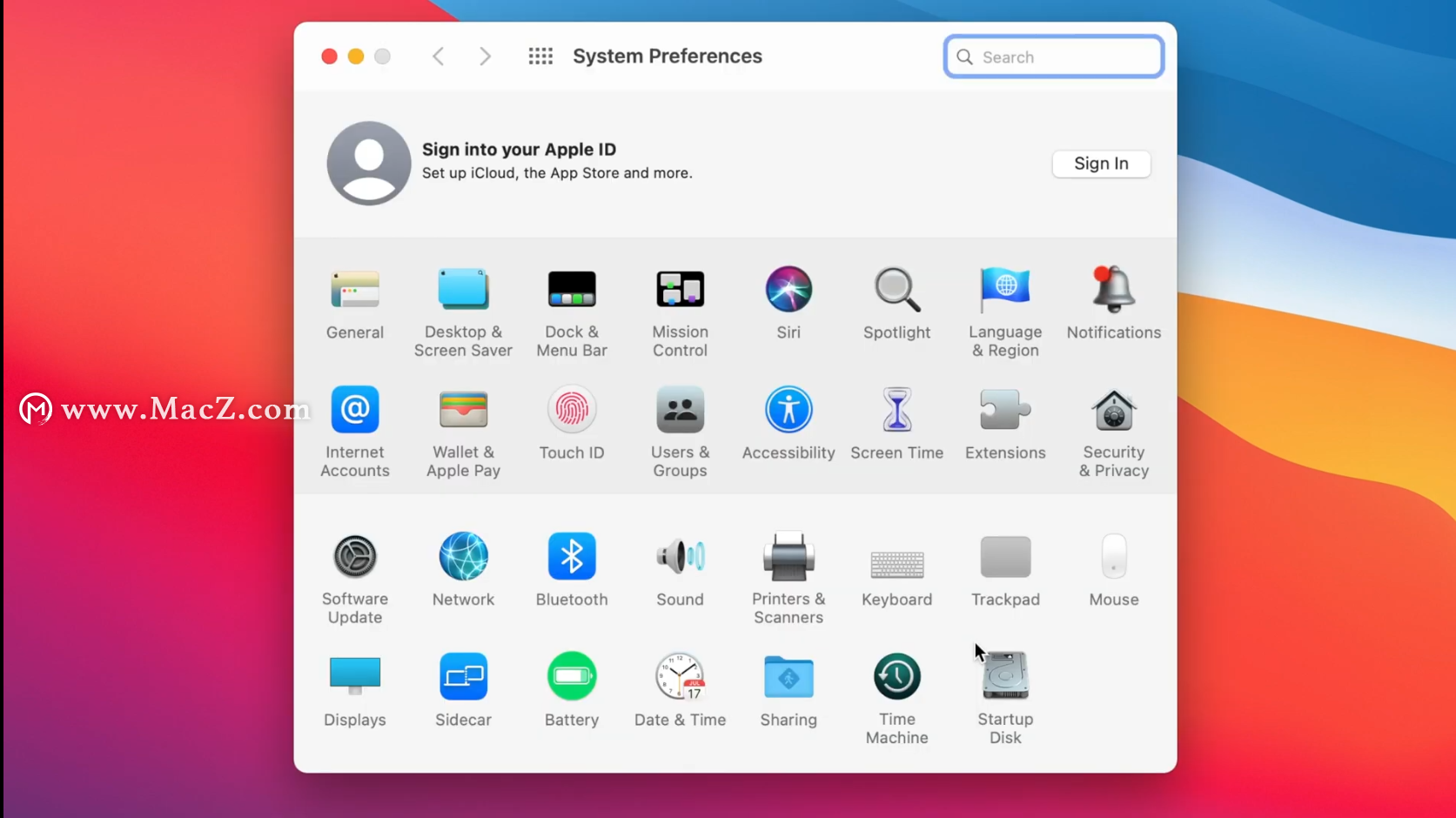Open Users & Groups pane
This screenshot has width=1456, height=818.
coord(680,410)
